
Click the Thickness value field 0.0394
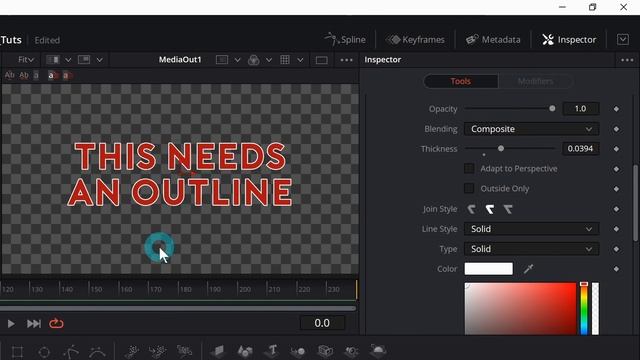(580, 149)
